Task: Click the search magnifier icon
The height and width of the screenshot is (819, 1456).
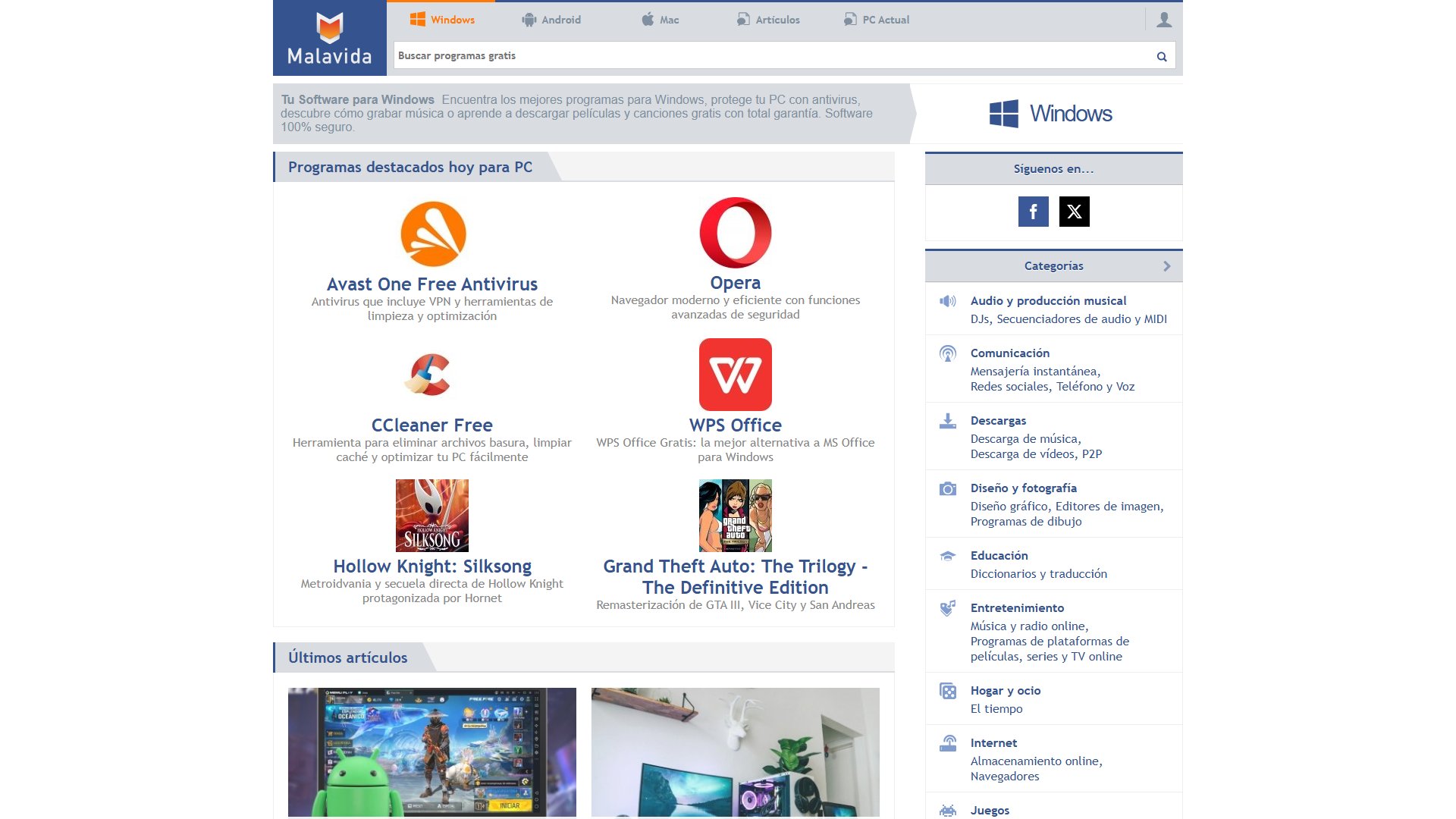Action: click(1161, 56)
